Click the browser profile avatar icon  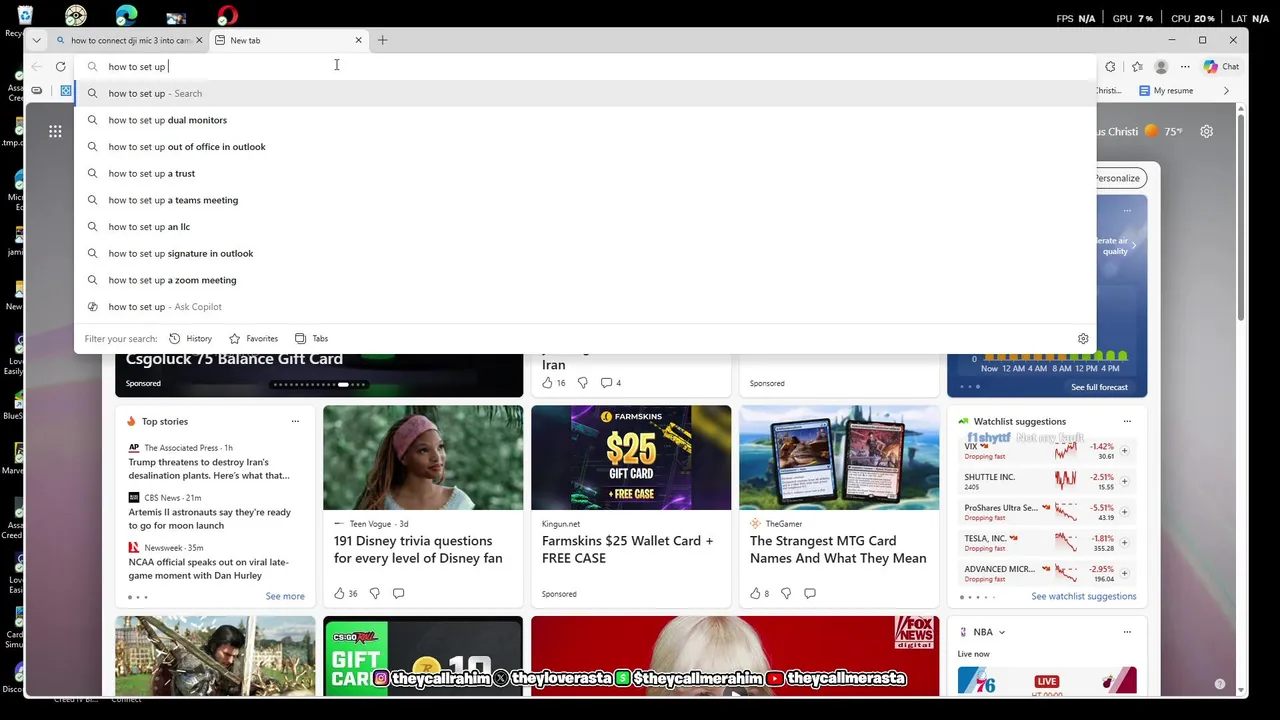(x=1161, y=67)
